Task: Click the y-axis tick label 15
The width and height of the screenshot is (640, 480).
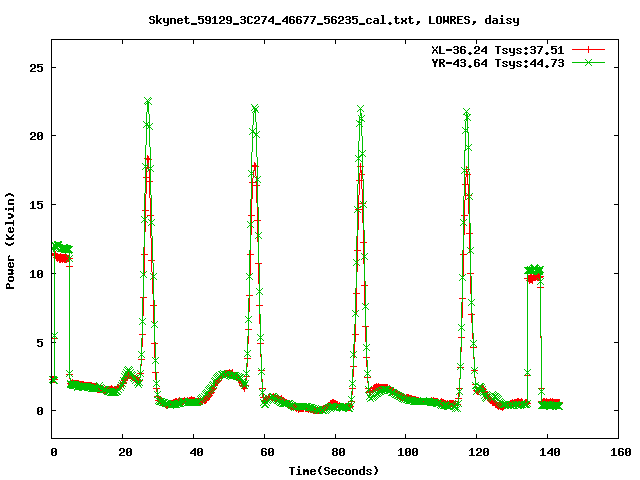Action: coord(36,205)
